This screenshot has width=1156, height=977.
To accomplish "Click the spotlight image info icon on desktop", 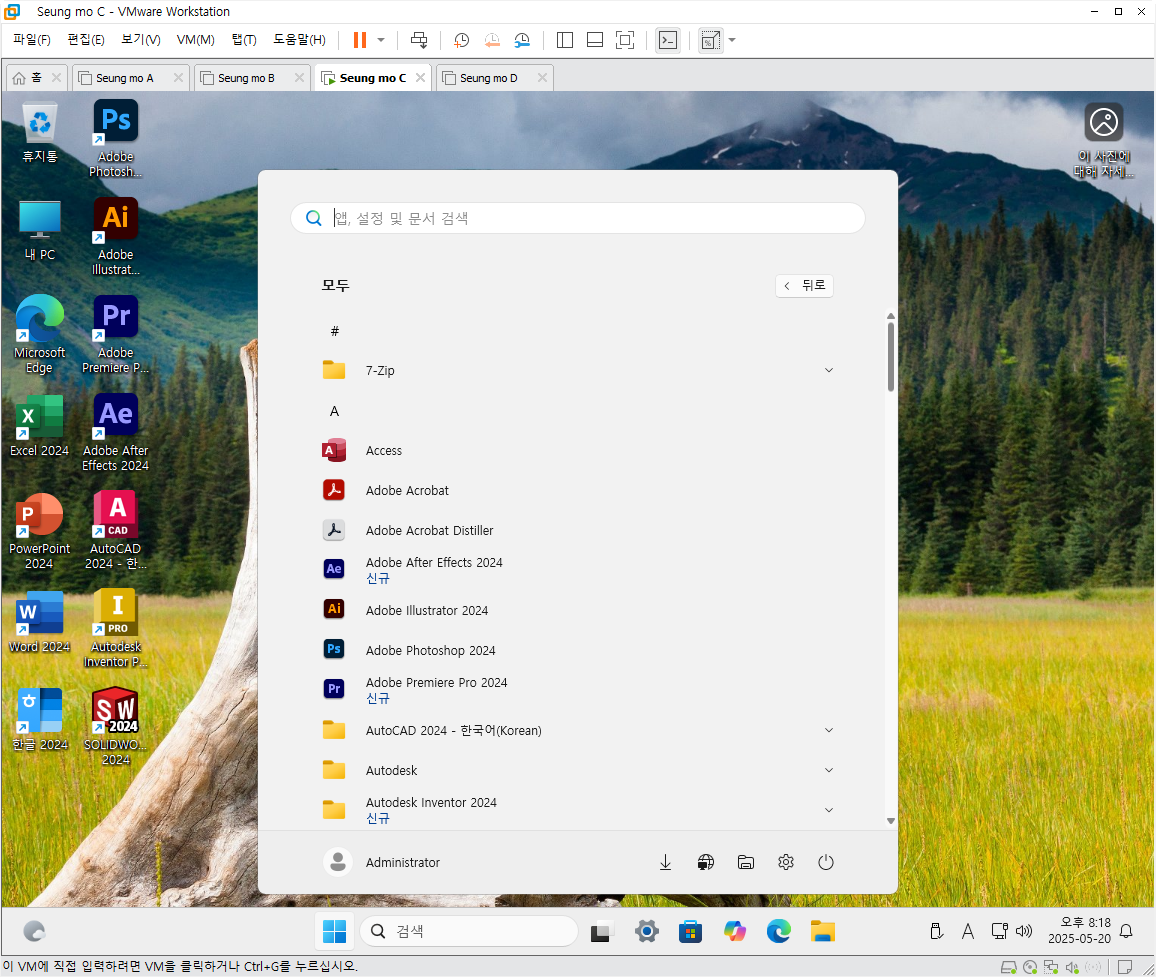I will click(x=1104, y=140).
